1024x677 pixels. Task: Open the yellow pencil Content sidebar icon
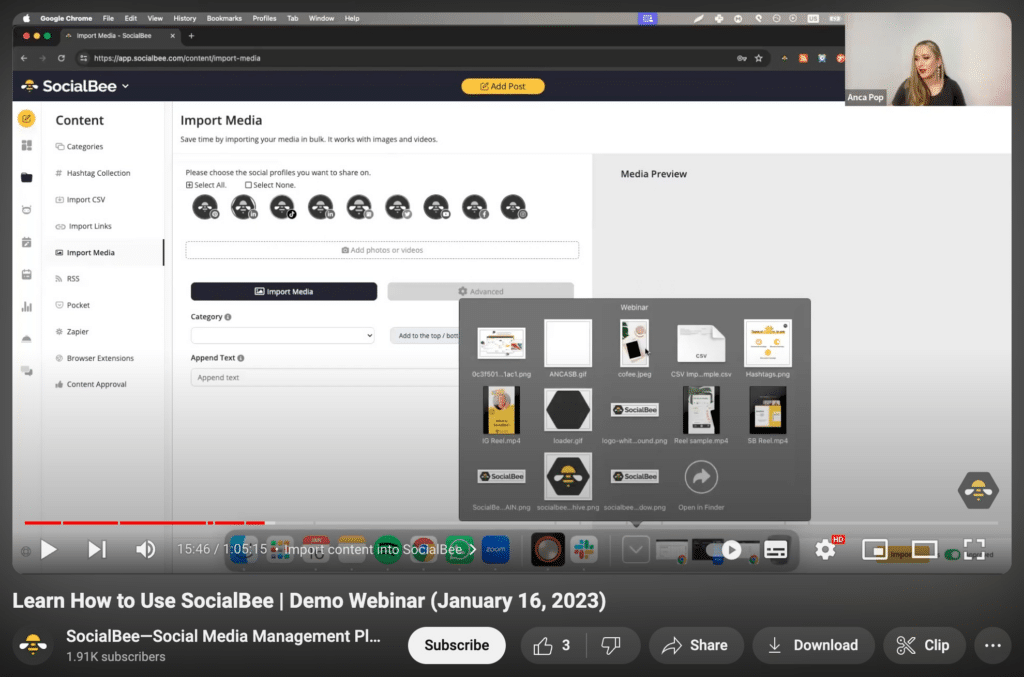click(x=26, y=119)
